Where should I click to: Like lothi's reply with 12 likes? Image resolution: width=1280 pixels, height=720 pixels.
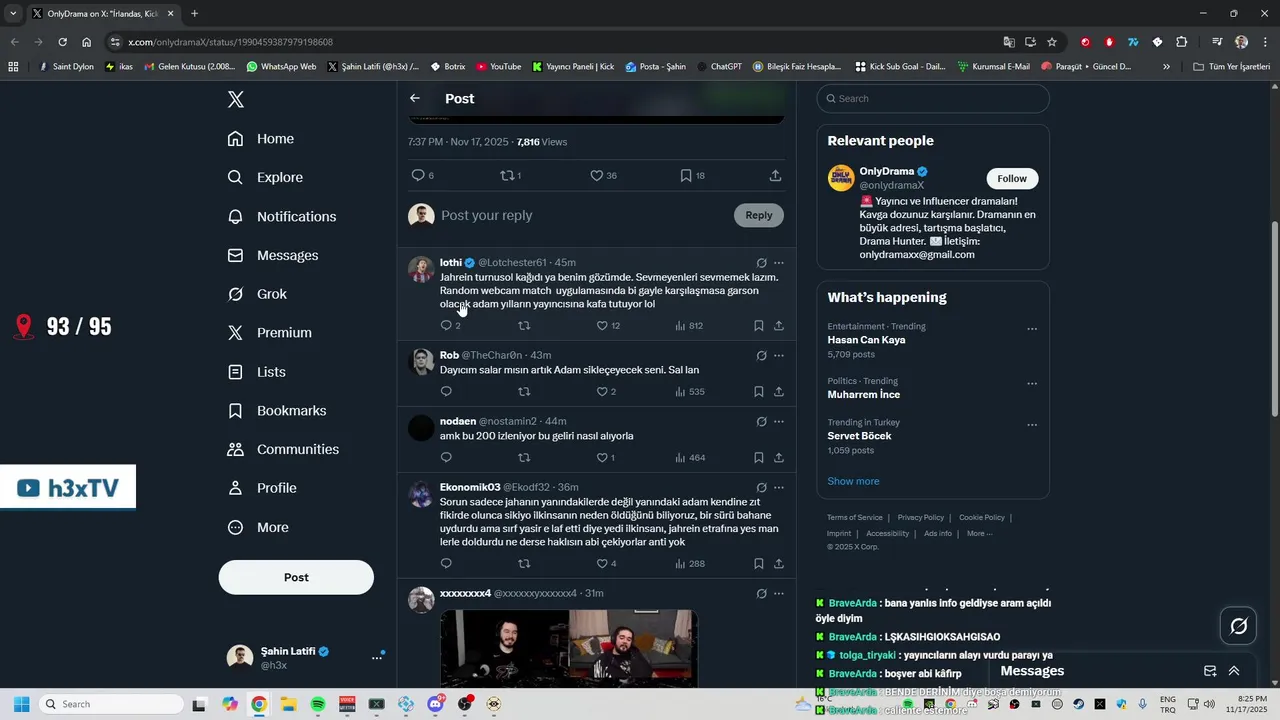[x=608, y=326]
